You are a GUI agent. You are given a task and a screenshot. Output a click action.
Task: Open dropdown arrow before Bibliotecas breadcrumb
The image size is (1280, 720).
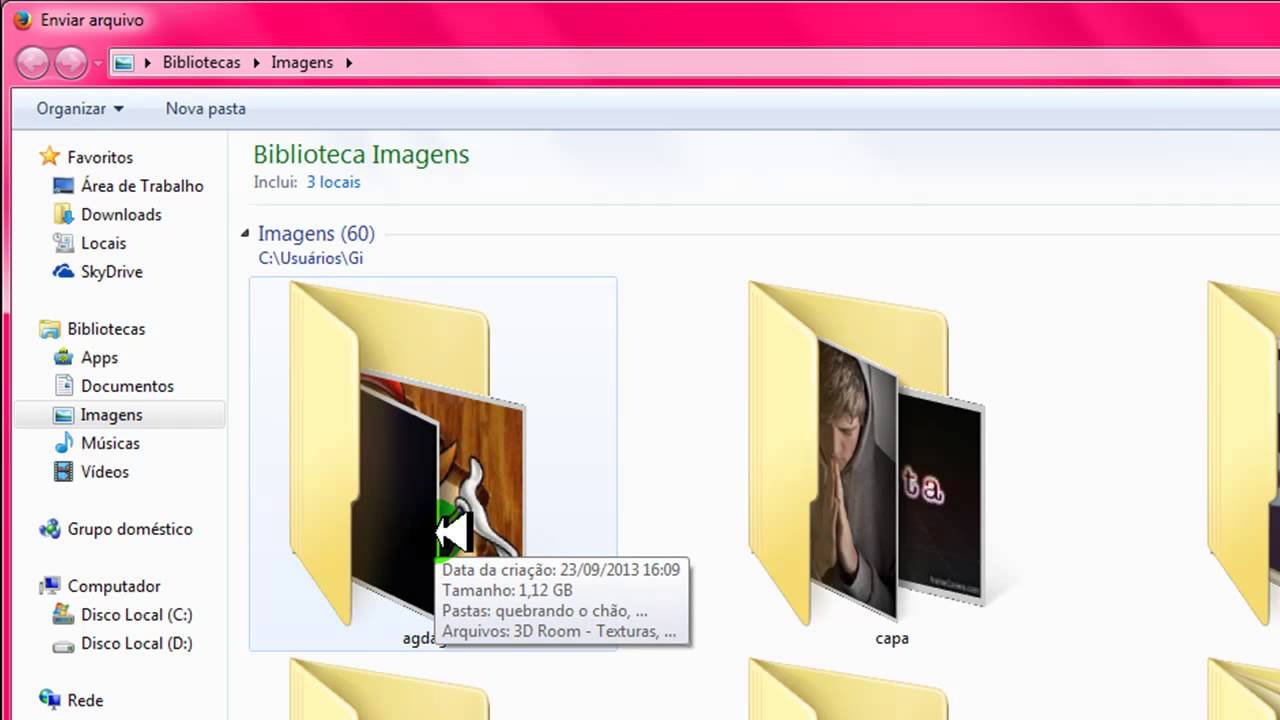coord(148,62)
